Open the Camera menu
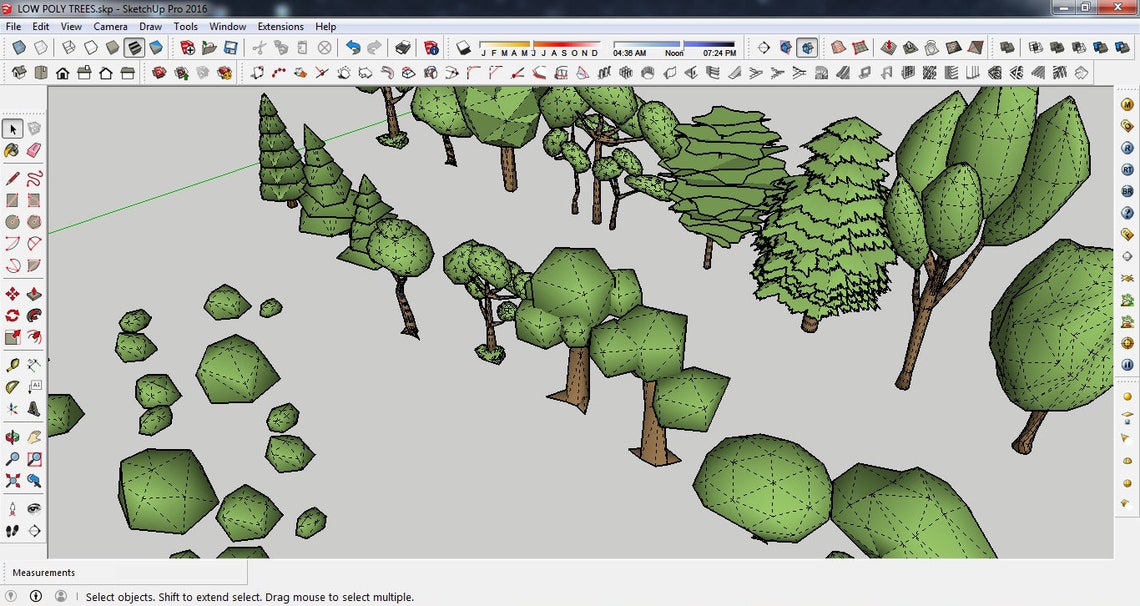The width and height of the screenshot is (1140, 606). pyautogui.click(x=110, y=26)
